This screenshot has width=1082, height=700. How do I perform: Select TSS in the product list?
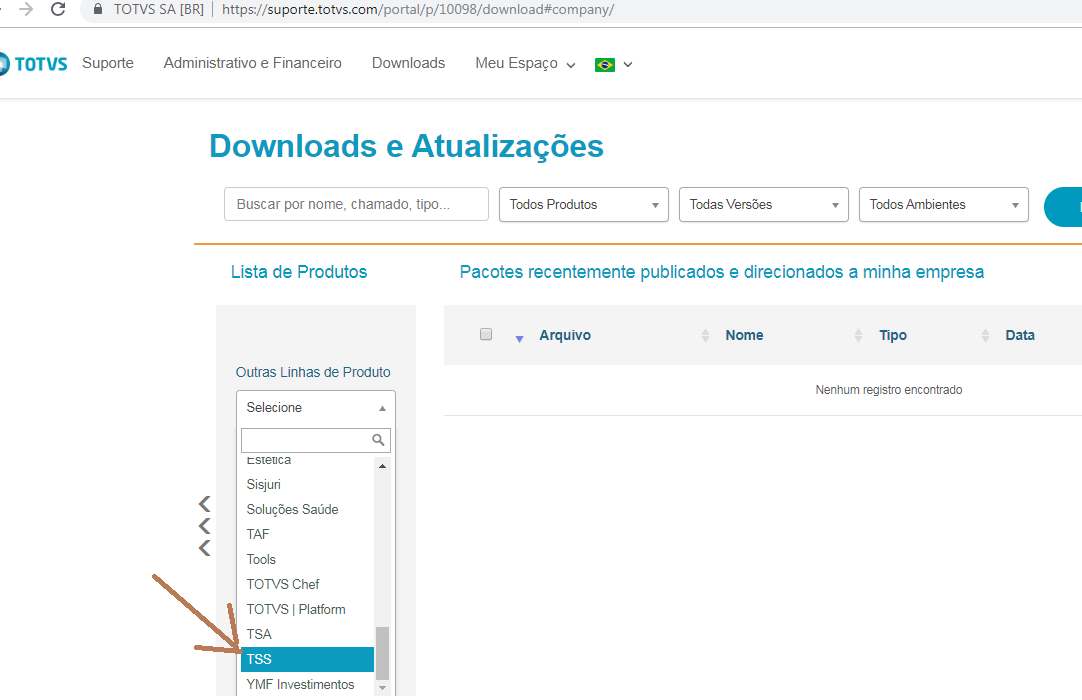pyautogui.click(x=307, y=659)
